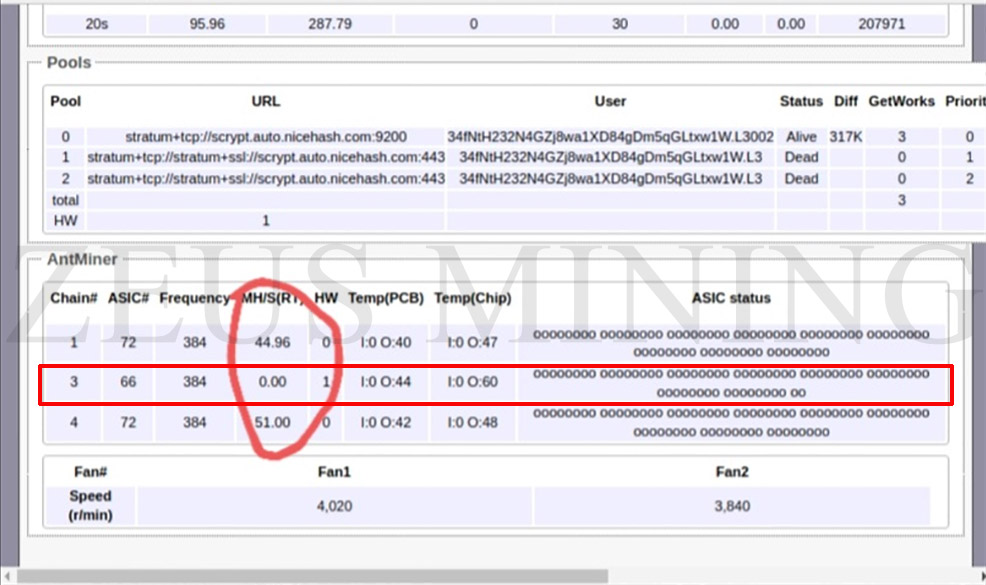Click chain 4 hashrate value 51.00
The width and height of the screenshot is (986, 585).
tap(271, 422)
